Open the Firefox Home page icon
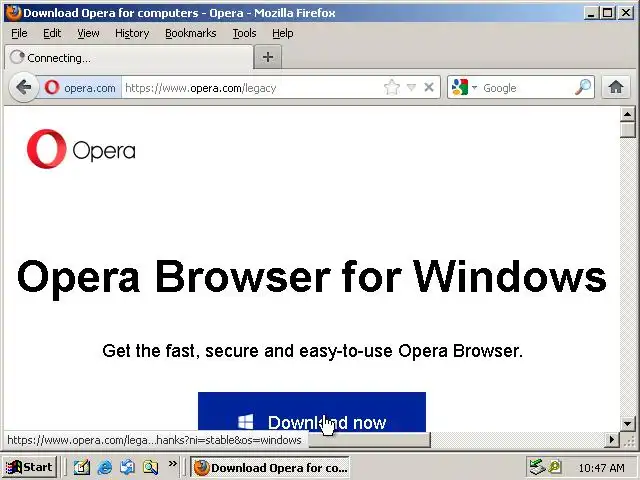 (x=616, y=87)
